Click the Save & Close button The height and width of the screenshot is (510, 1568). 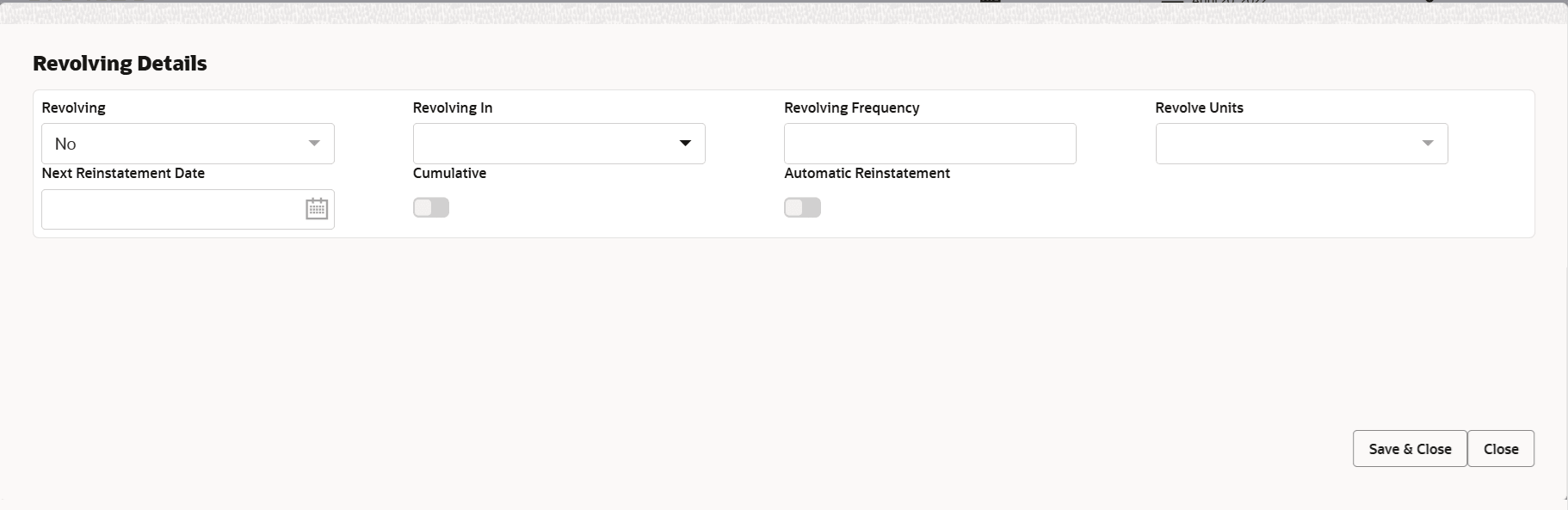pyautogui.click(x=1409, y=448)
